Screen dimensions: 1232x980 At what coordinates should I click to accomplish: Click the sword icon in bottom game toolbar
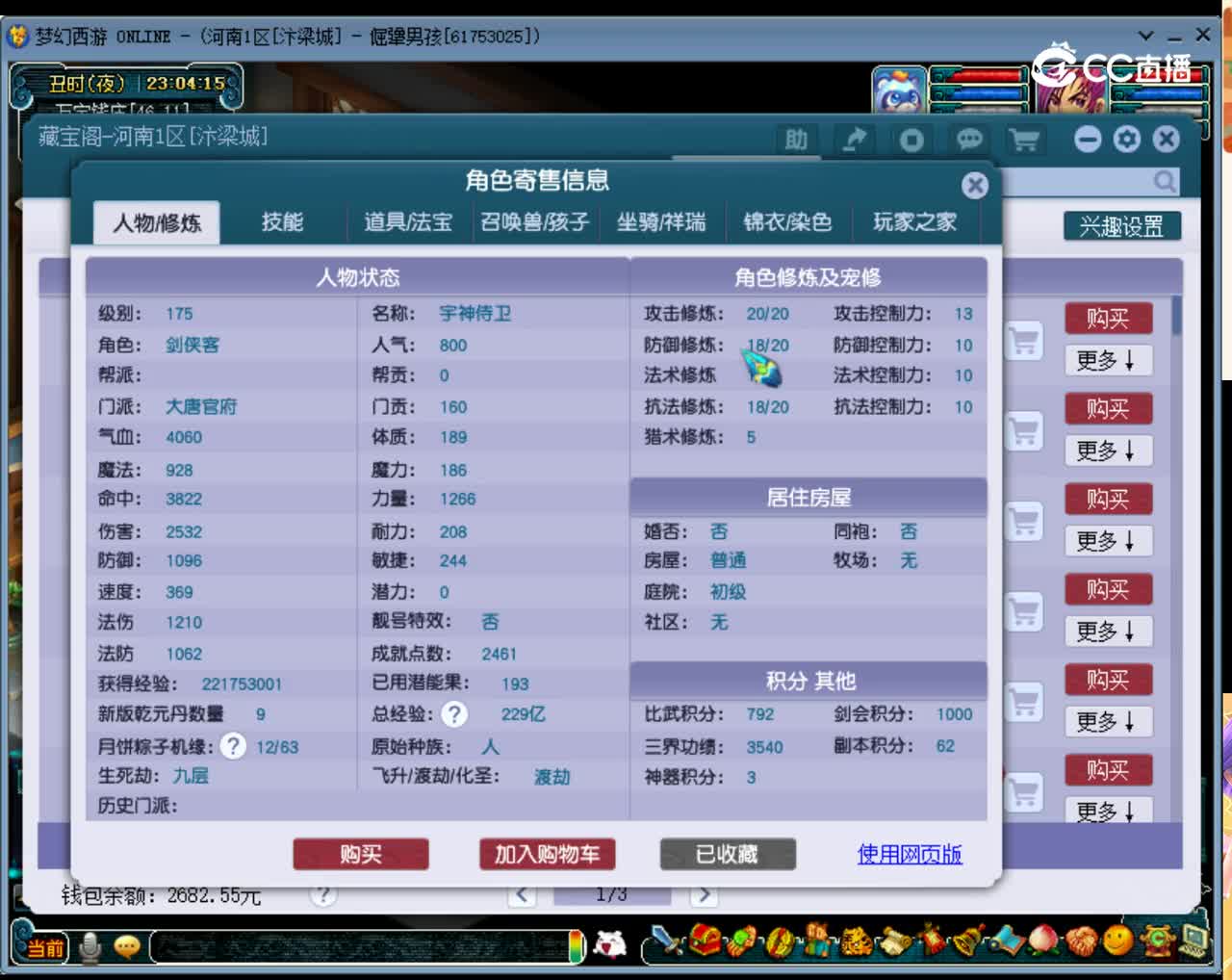coord(666,940)
